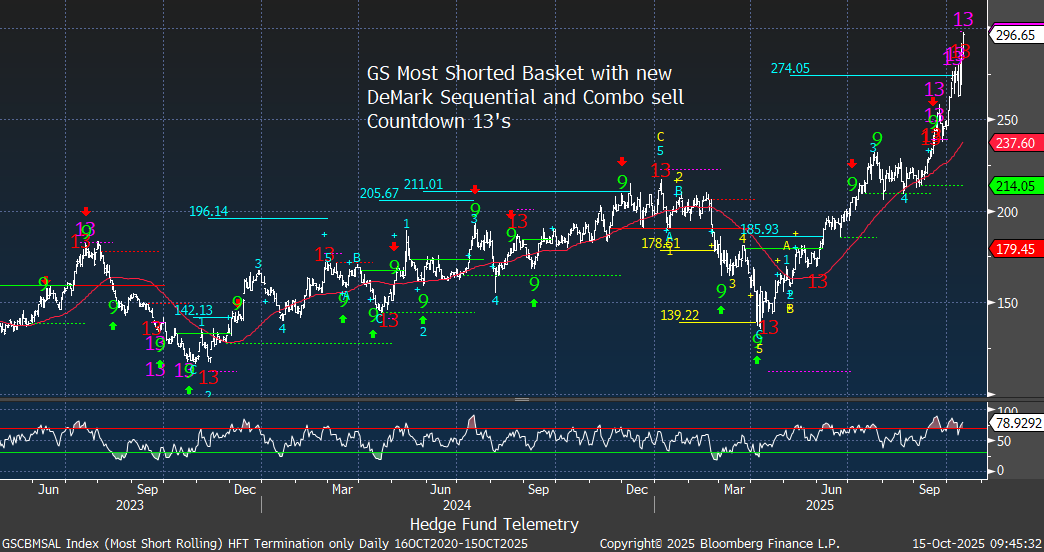1044x552 pixels.
Task: Click the red down arrow beside the 211.01 label
Action: (476, 189)
